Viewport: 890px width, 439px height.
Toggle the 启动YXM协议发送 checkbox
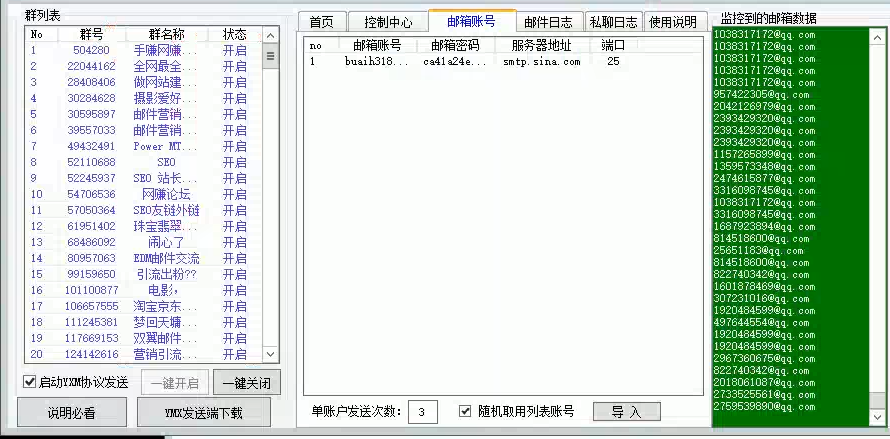tap(29, 382)
